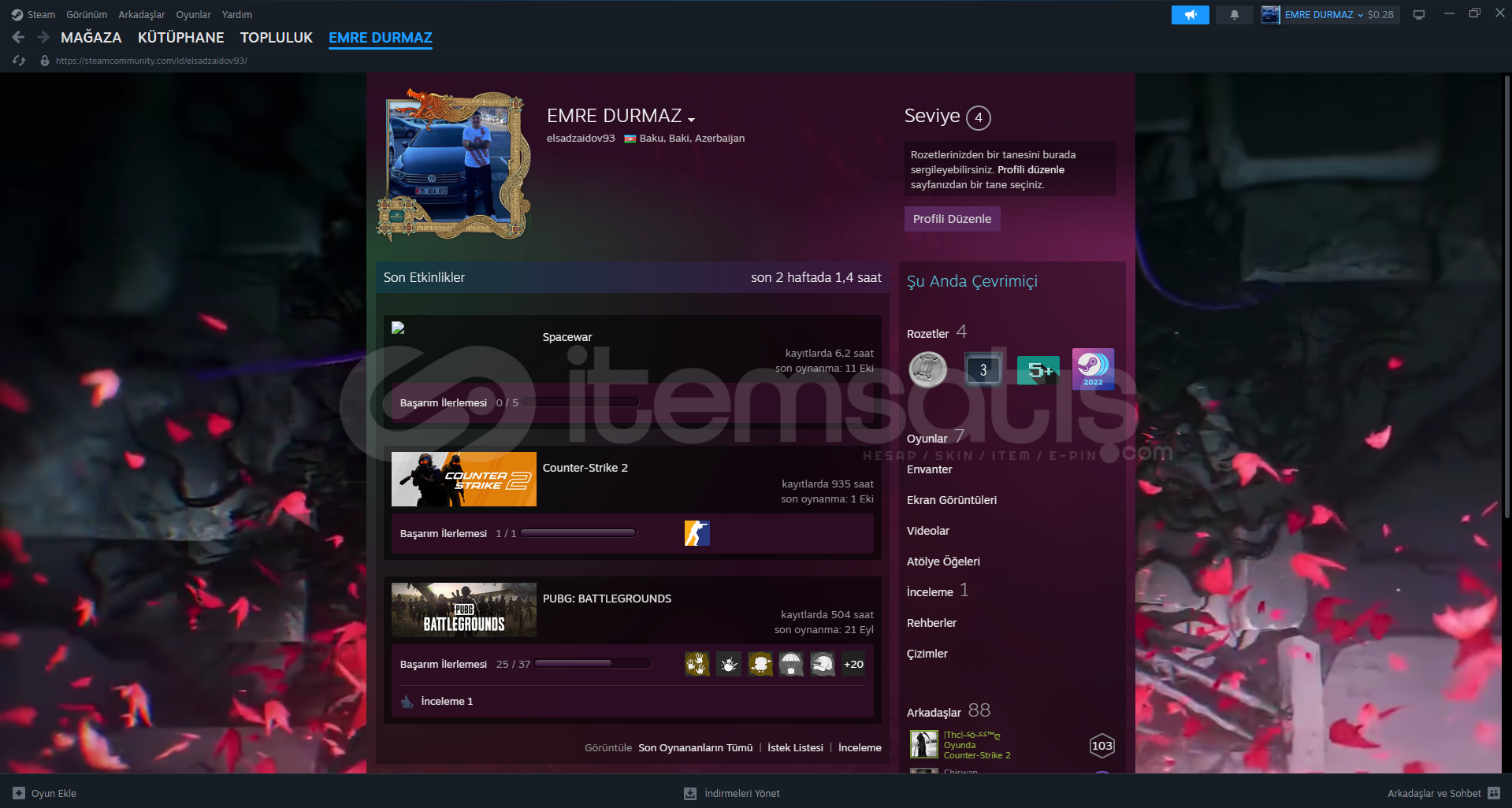
Task: Open the badge showing number 3
Action: click(x=983, y=369)
